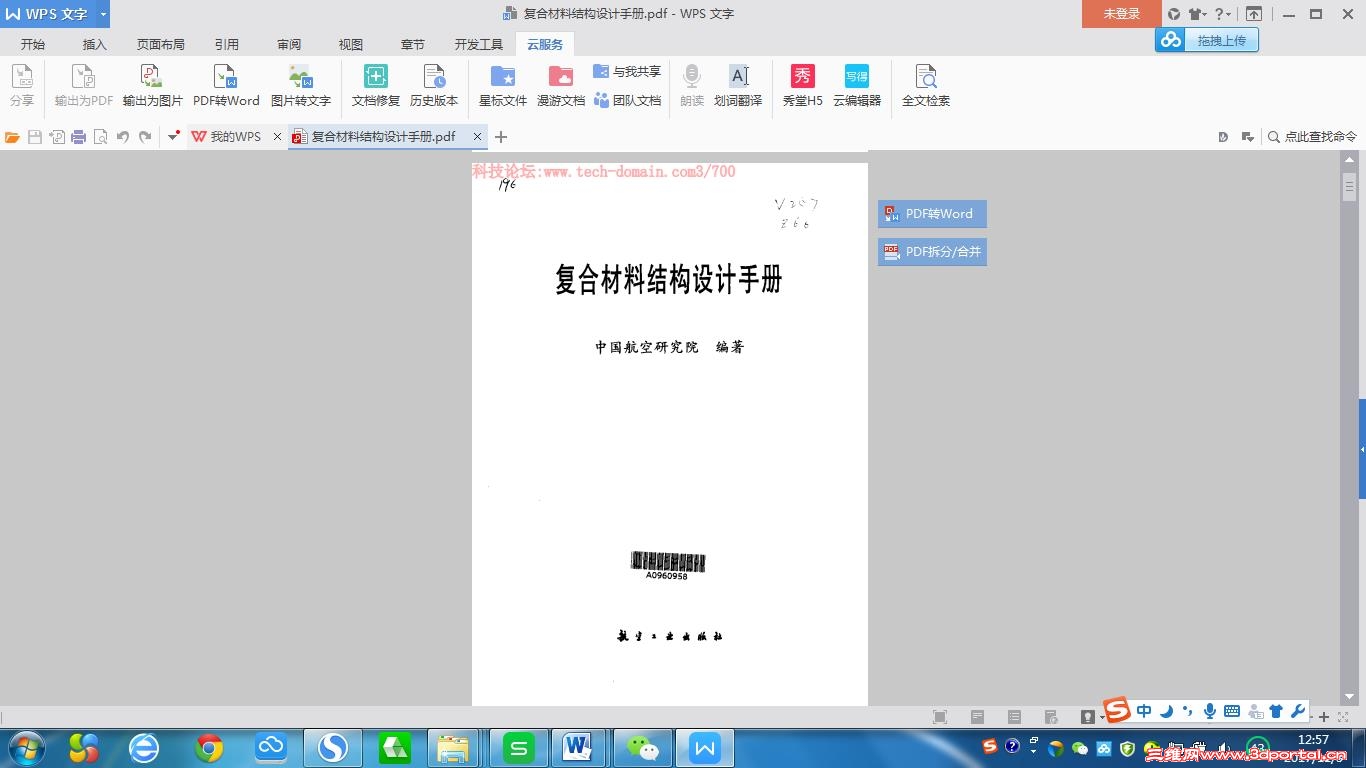The image size is (1366, 768).
Task: Click the WPS feedback circular icon in title bar
Action: pos(1174,14)
